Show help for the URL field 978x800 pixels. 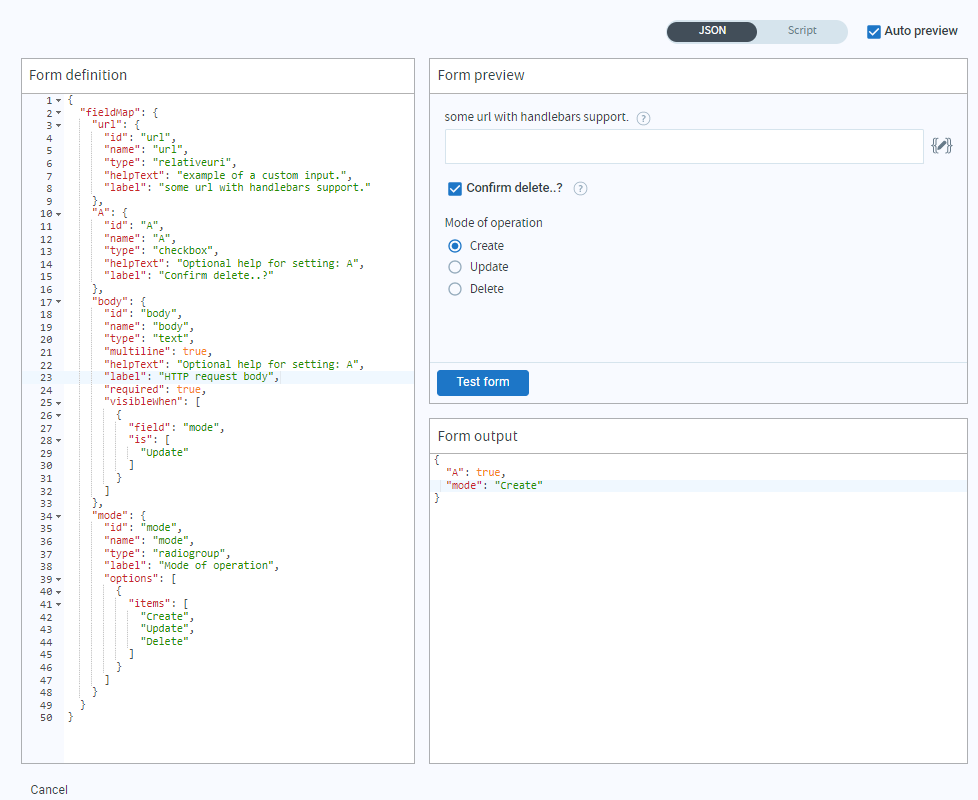tap(643, 118)
